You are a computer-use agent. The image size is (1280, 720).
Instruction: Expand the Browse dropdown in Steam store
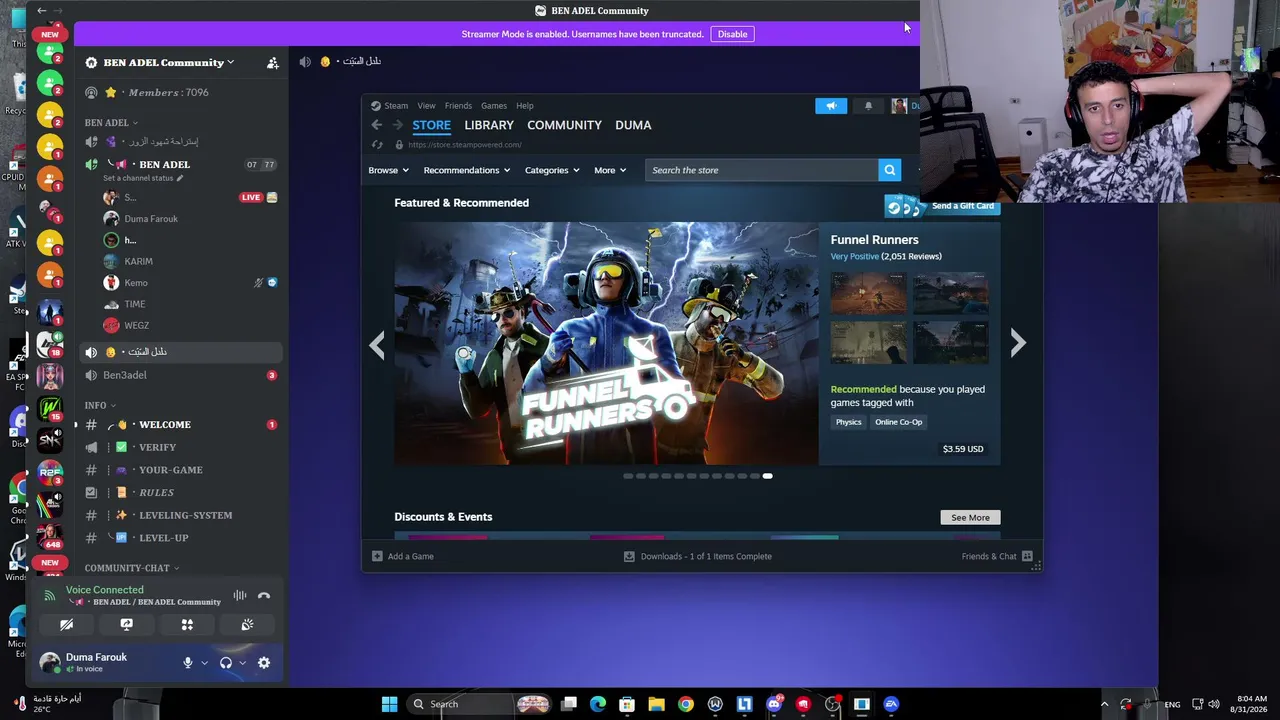pos(388,170)
